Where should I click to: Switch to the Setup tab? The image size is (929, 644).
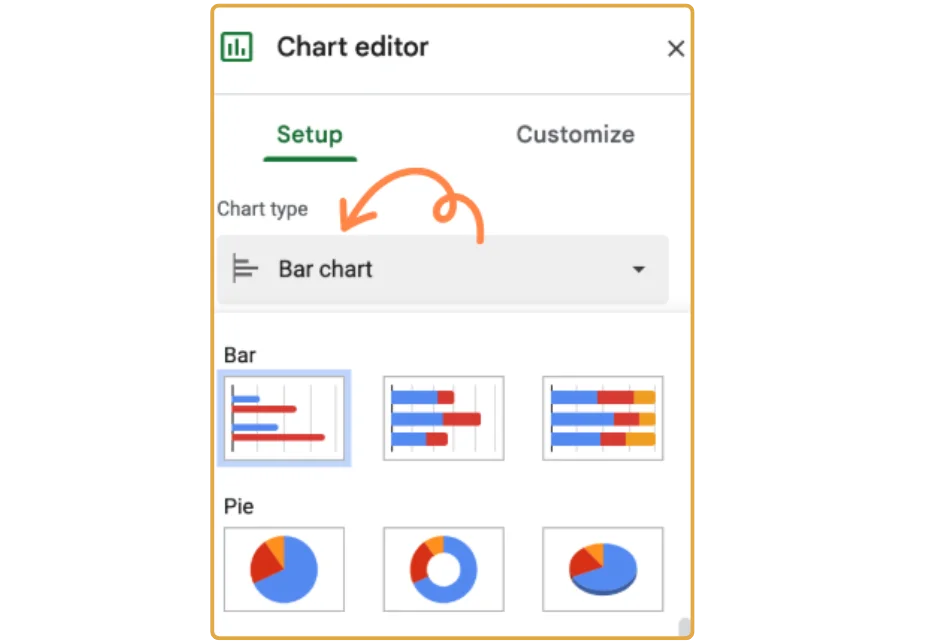pos(309,135)
